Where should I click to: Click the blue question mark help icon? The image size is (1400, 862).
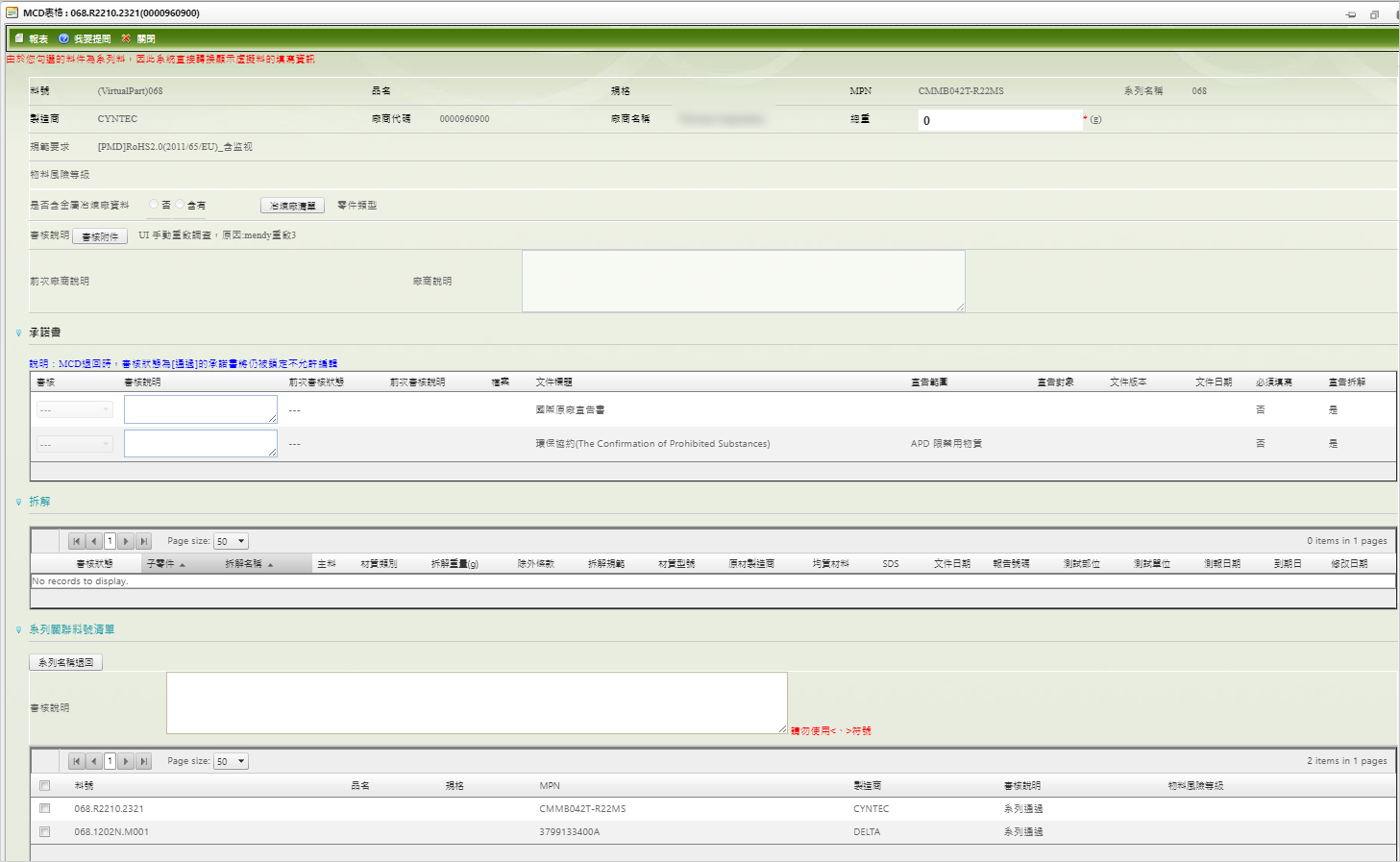pyautogui.click(x=64, y=38)
